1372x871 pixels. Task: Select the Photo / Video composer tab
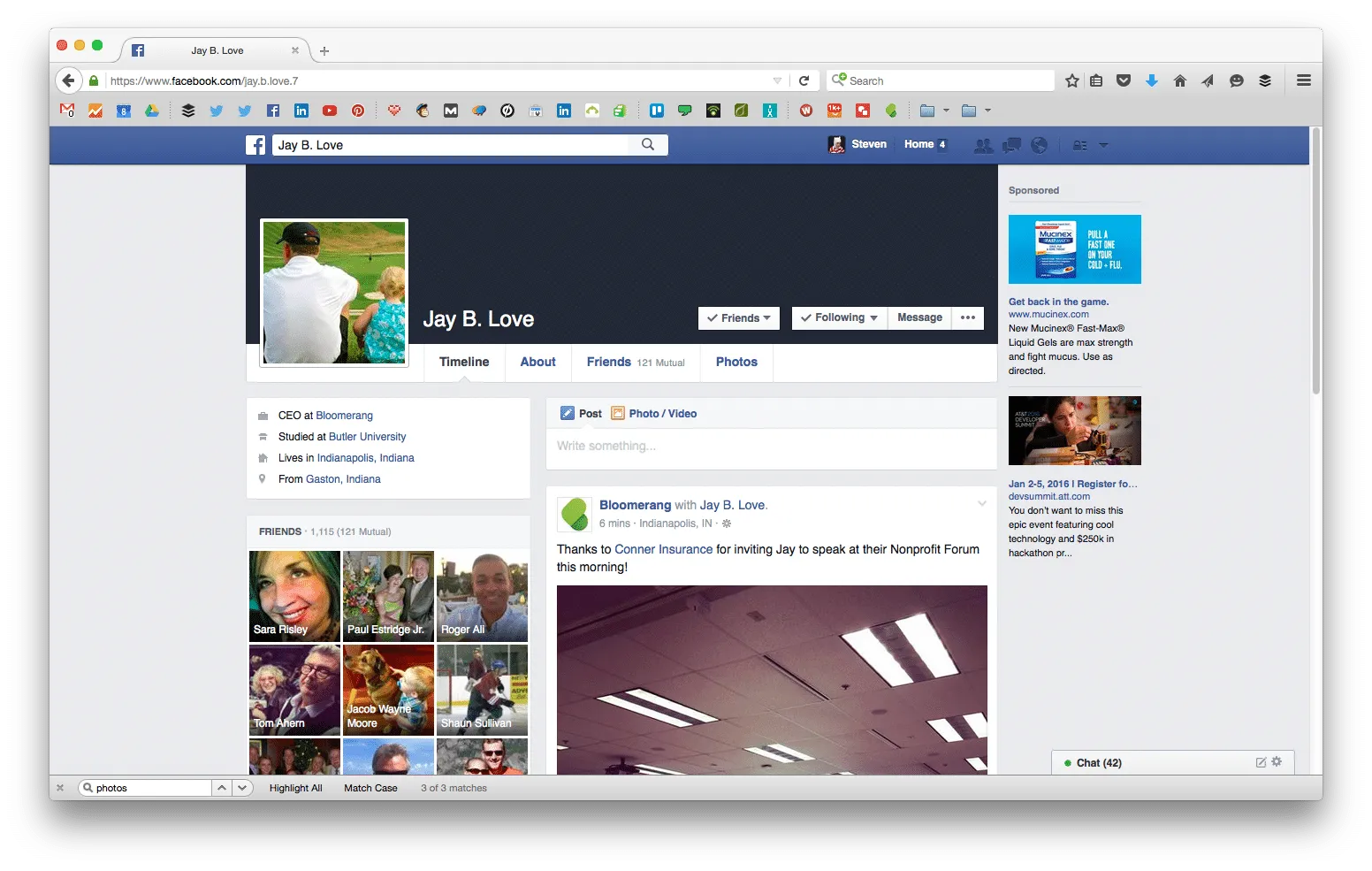tap(653, 414)
